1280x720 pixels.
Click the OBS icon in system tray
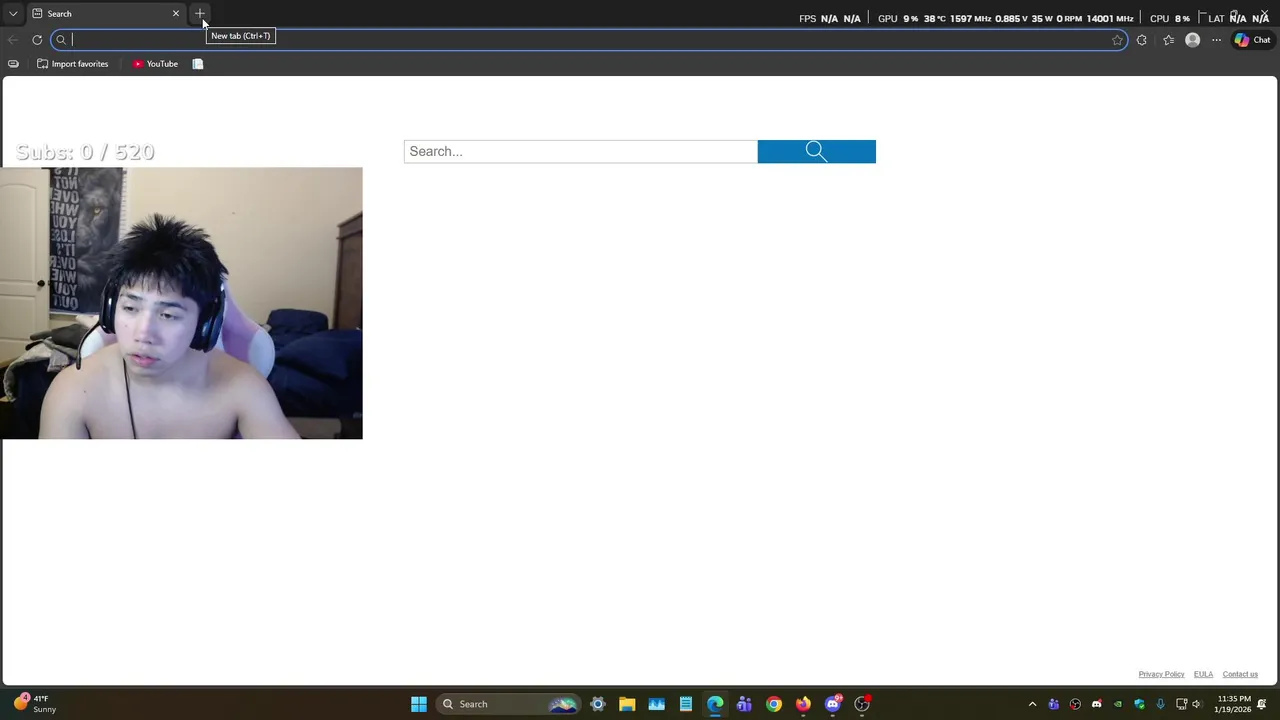[x=1075, y=704]
